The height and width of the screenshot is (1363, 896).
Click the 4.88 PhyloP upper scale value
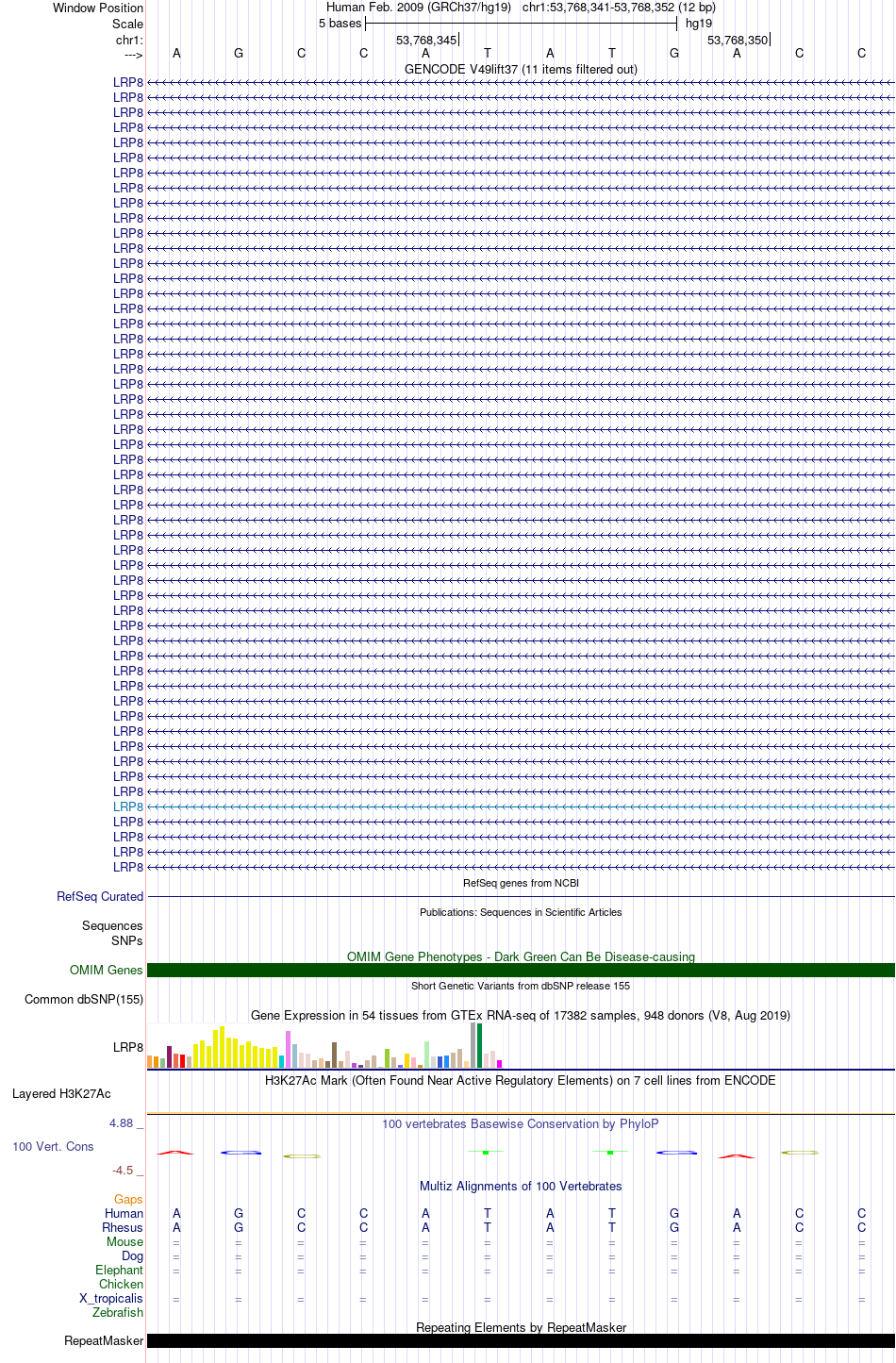click(x=126, y=1123)
